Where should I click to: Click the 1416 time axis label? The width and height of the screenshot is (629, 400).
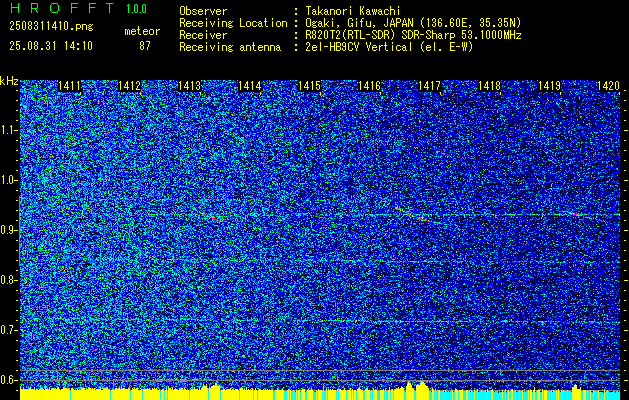369,86
